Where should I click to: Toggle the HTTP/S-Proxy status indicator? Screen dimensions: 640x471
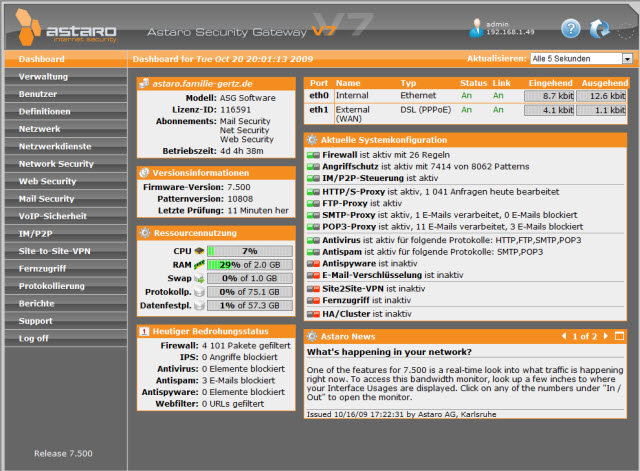(313, 192)
